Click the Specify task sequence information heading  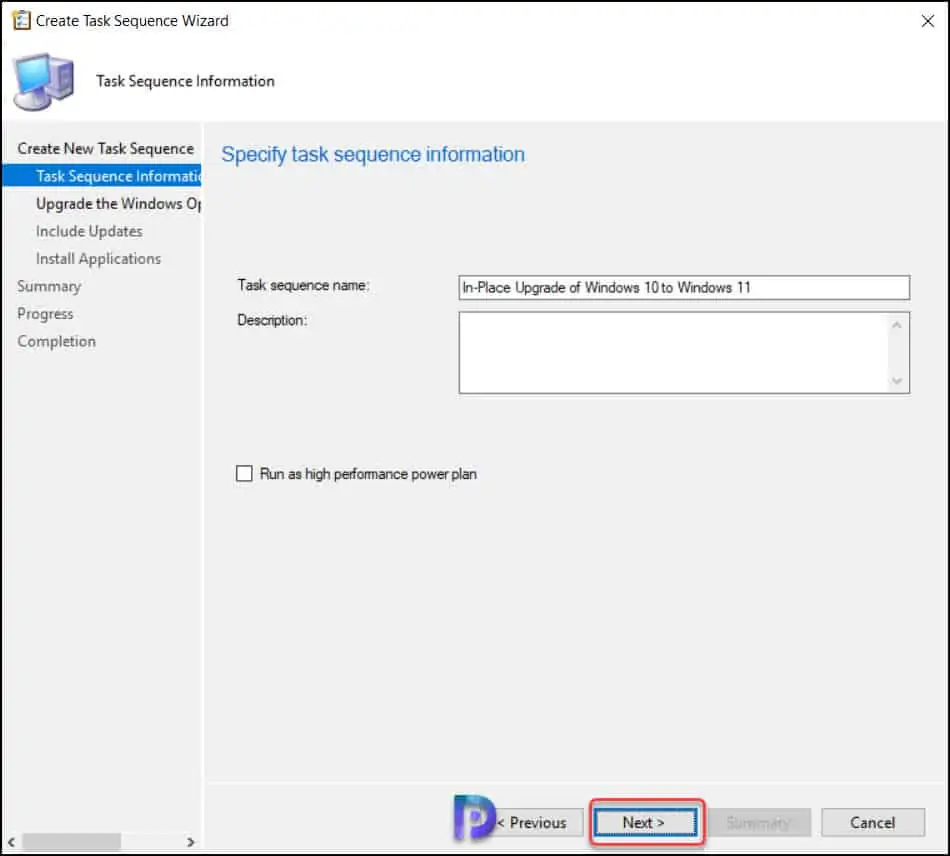point(373,154)
